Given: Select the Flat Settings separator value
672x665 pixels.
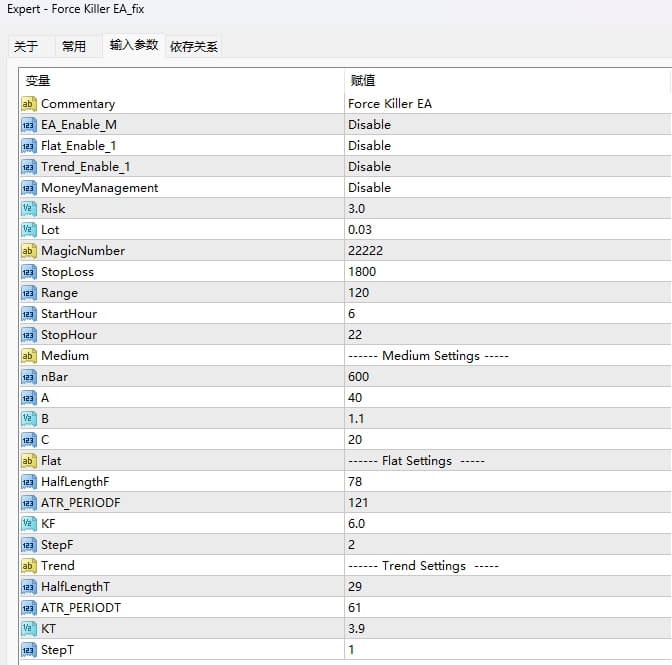Looking at the screenshot, I should click(x=416, y=461).
